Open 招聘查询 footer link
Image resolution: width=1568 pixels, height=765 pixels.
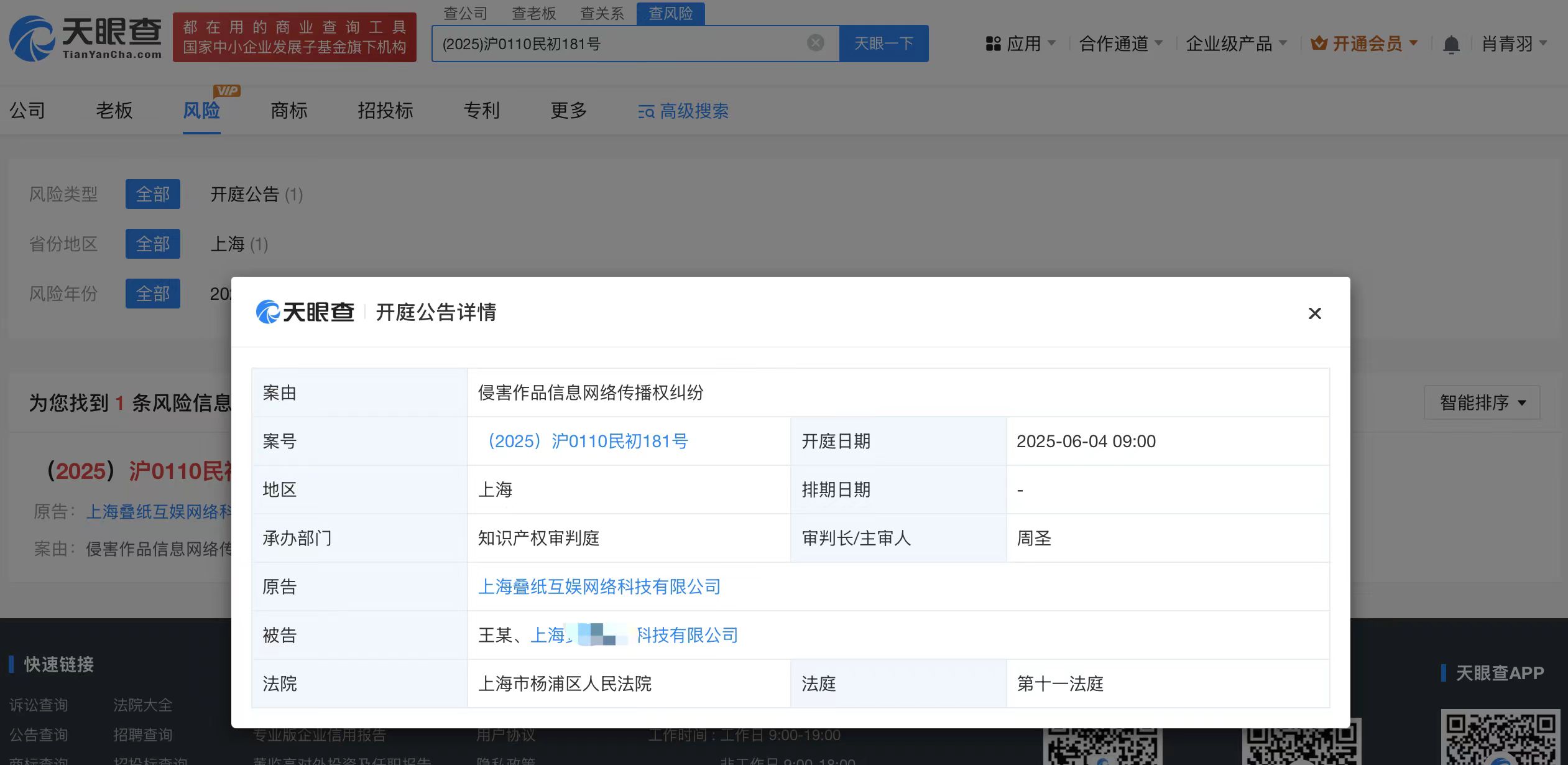[143, 735]
